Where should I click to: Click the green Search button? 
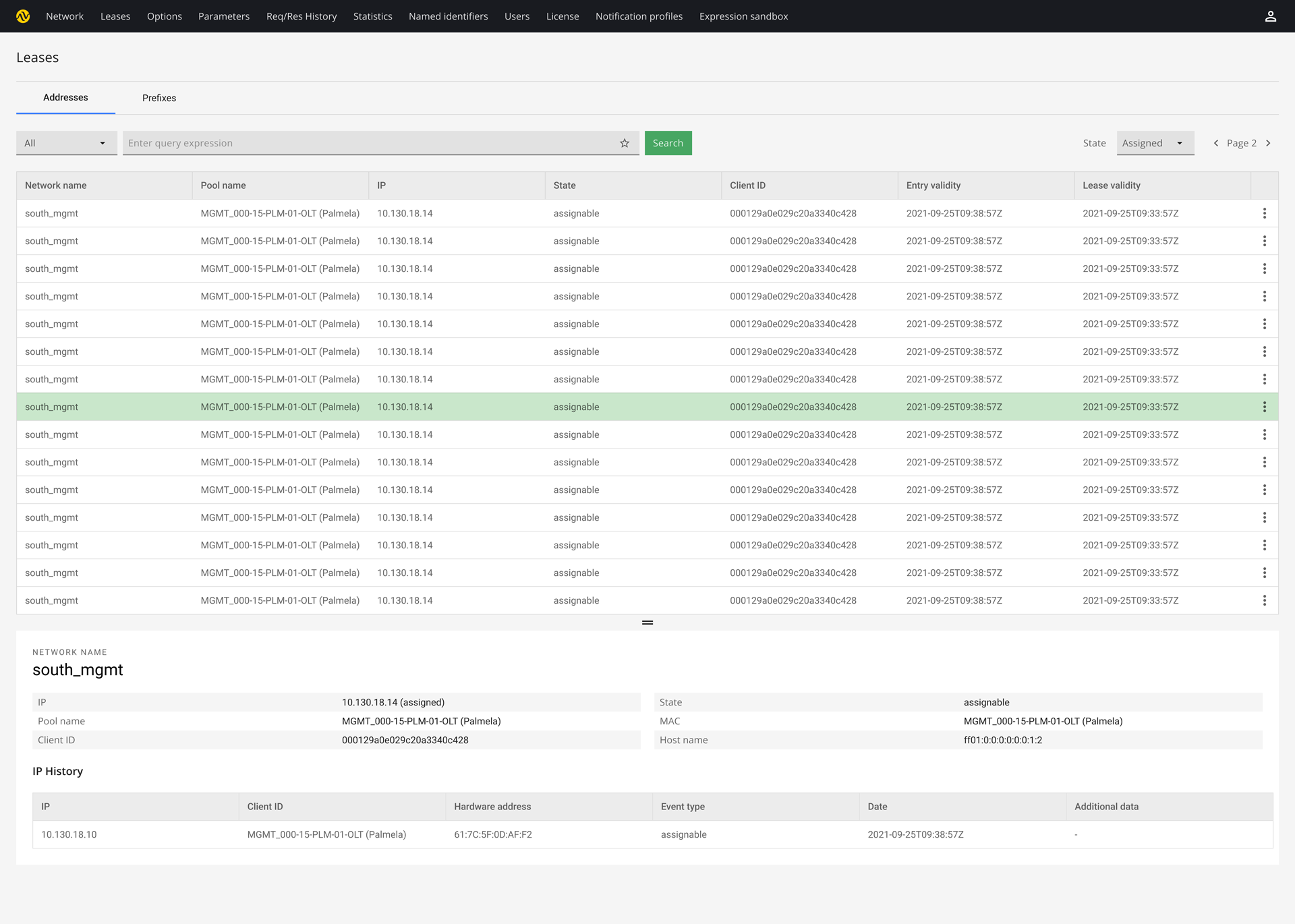(x=668, y=143)
